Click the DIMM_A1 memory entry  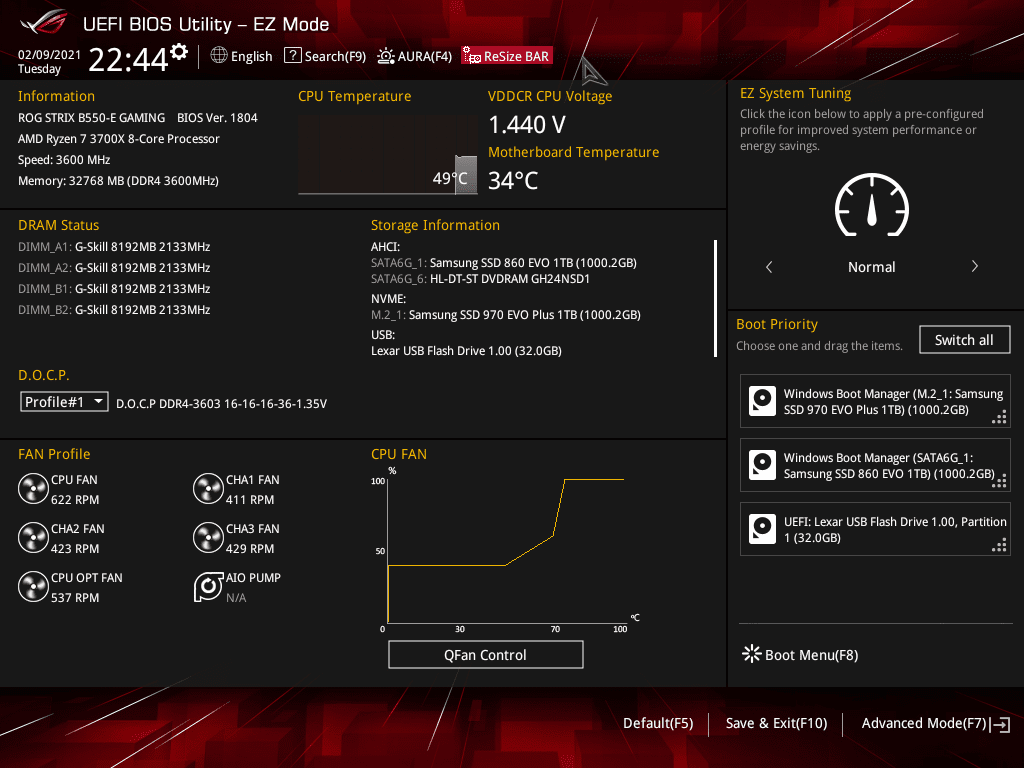(114, 247)
